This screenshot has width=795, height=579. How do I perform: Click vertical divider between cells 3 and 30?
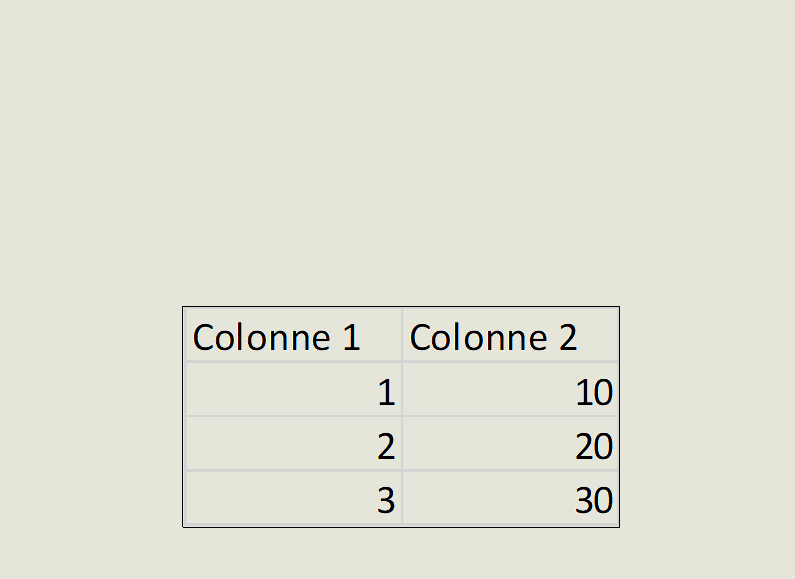tap(402, 499)
